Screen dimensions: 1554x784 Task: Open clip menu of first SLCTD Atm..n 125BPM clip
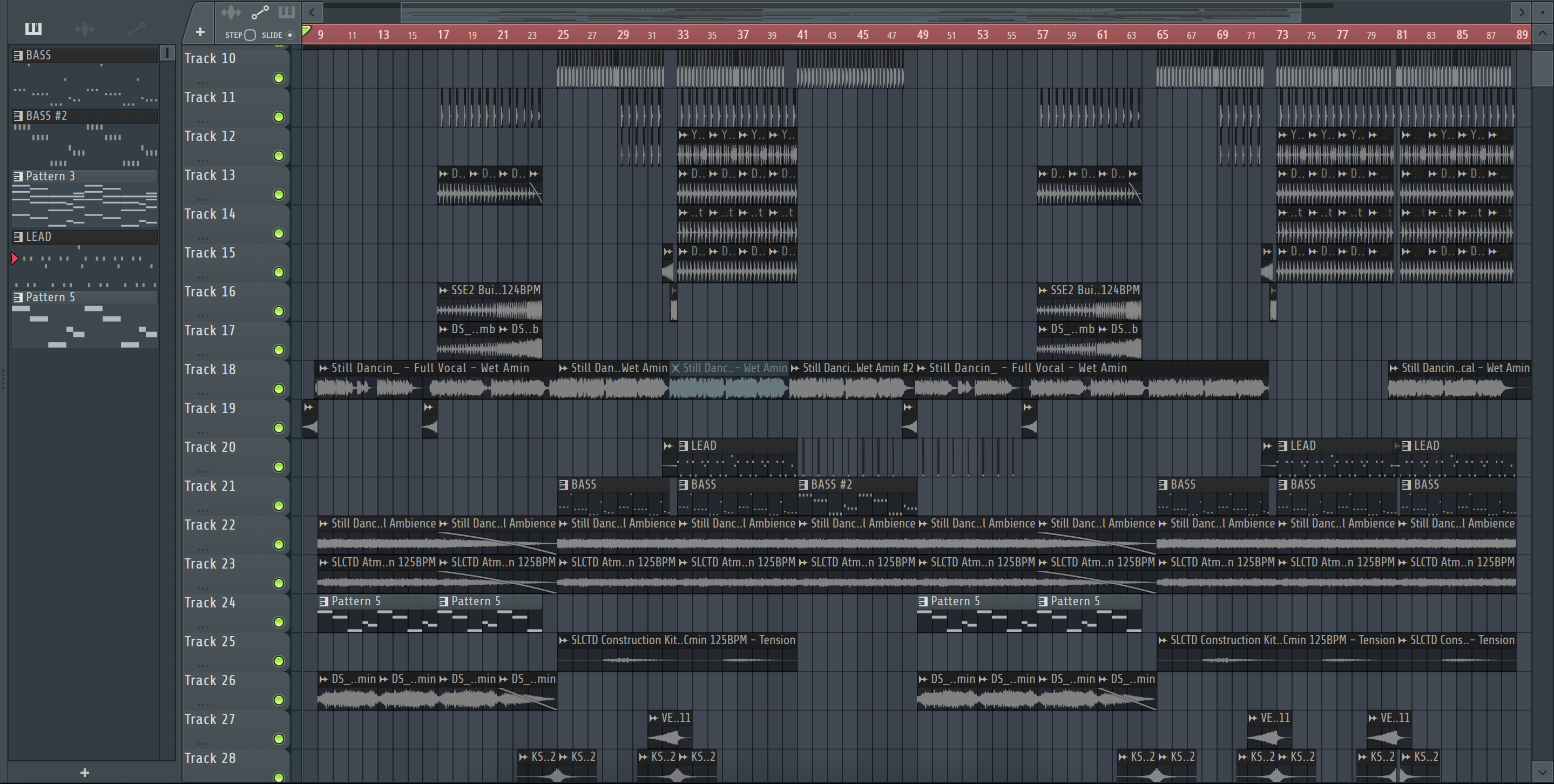tap(324, 562)
